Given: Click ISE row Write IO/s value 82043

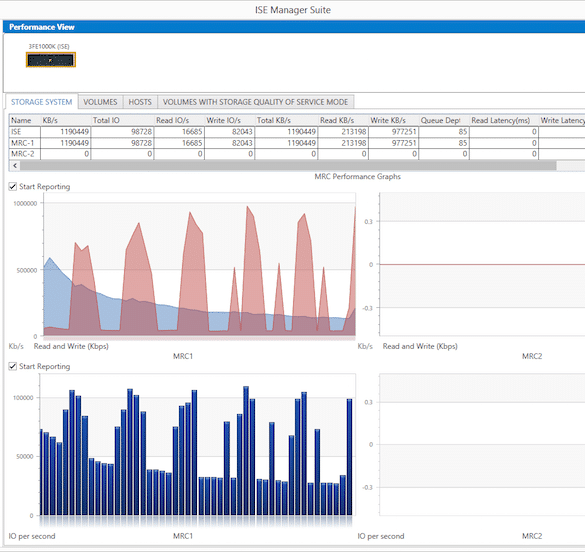Looking at the screenshot, I should click(x=229, y=132).
